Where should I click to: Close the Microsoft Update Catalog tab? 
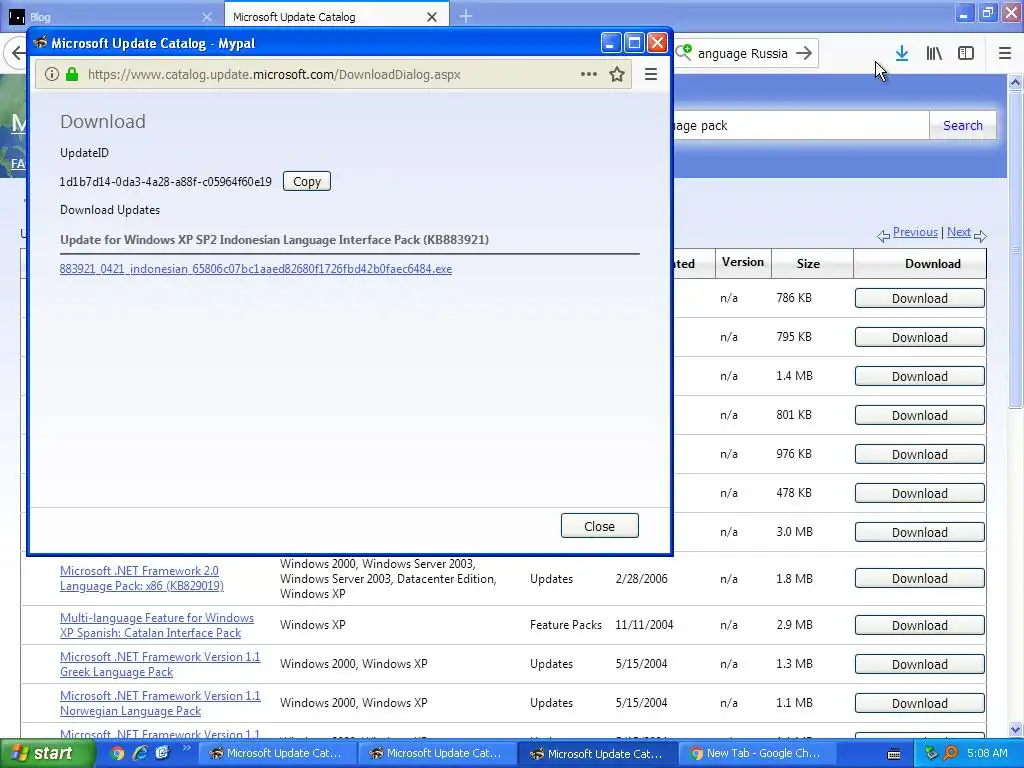point(432,17)
